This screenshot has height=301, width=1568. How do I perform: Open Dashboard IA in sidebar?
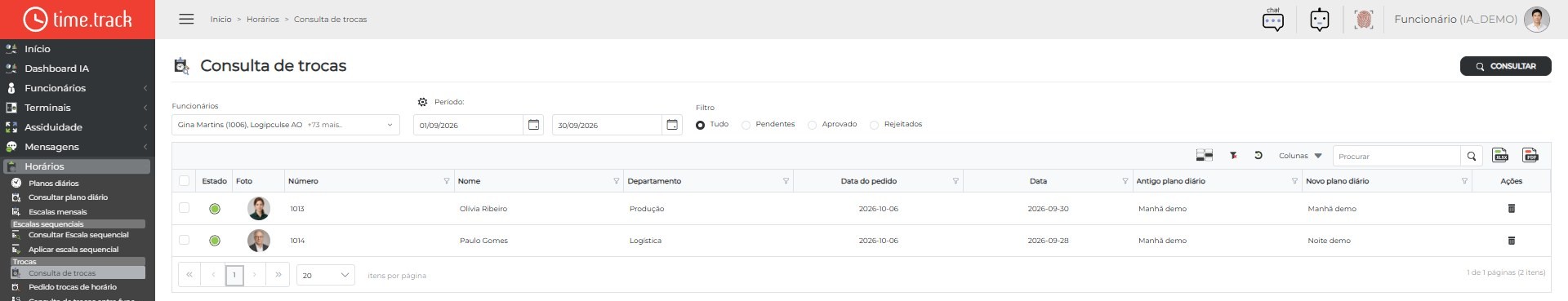56,69
